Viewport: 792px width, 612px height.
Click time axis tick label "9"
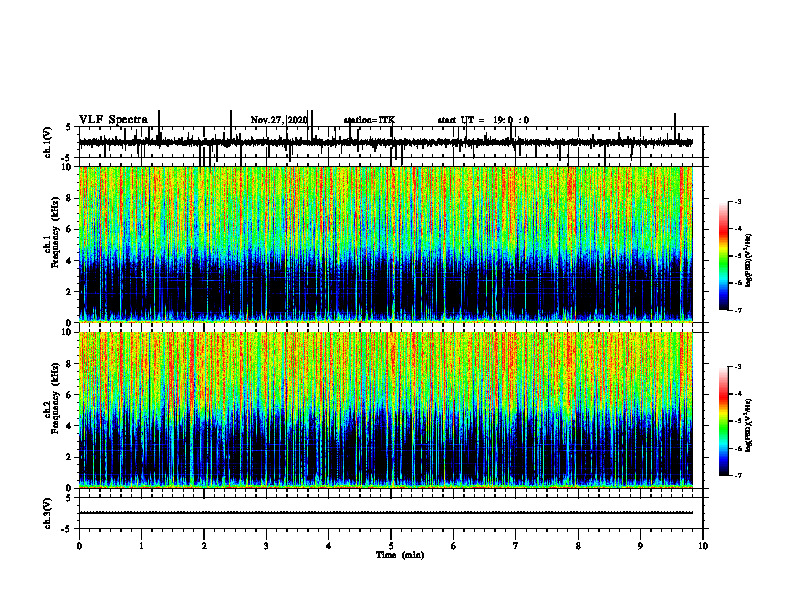pyautogui.click(x=640, y=546)
